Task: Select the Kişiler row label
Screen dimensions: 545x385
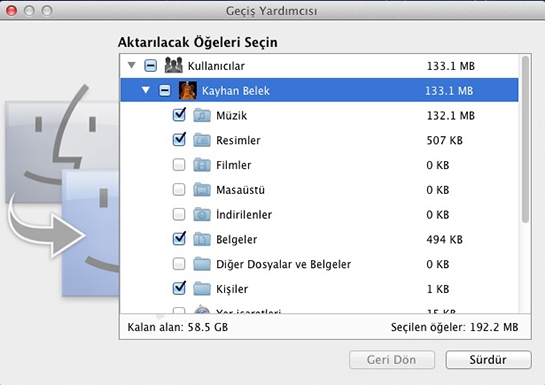Action: point(232,289)
